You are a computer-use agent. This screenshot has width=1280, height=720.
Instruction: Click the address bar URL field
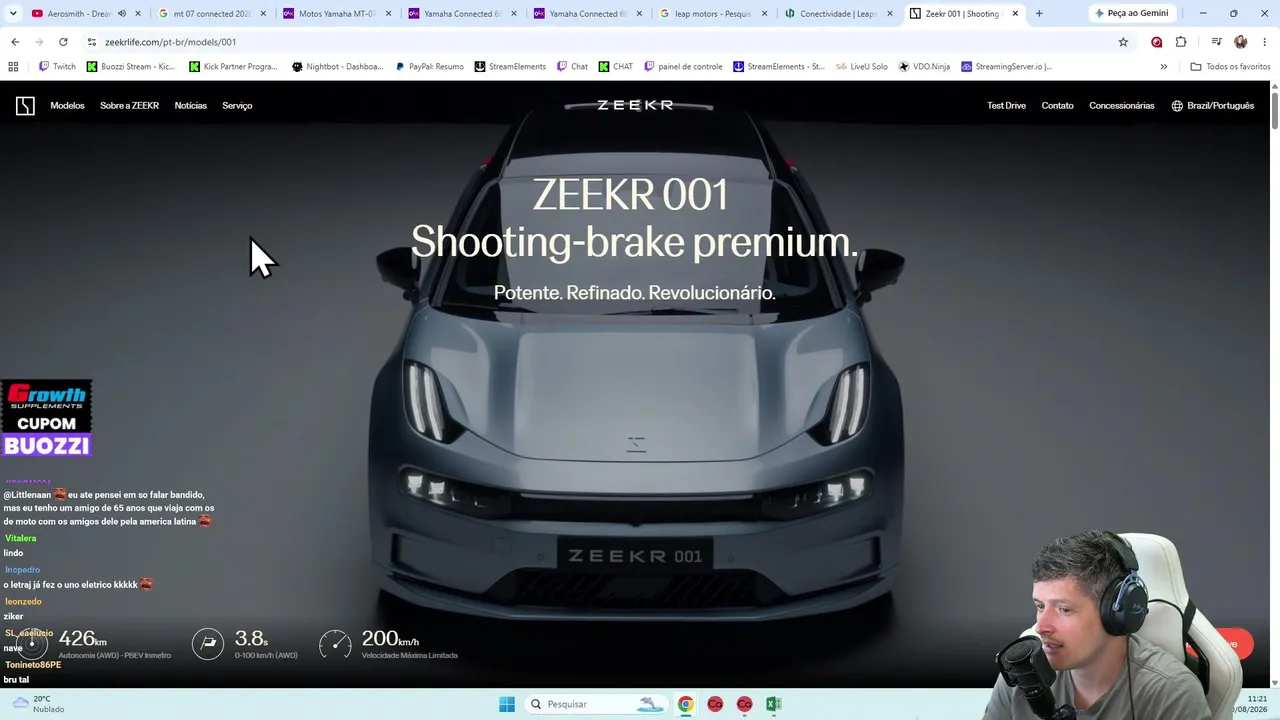[605, 42]
